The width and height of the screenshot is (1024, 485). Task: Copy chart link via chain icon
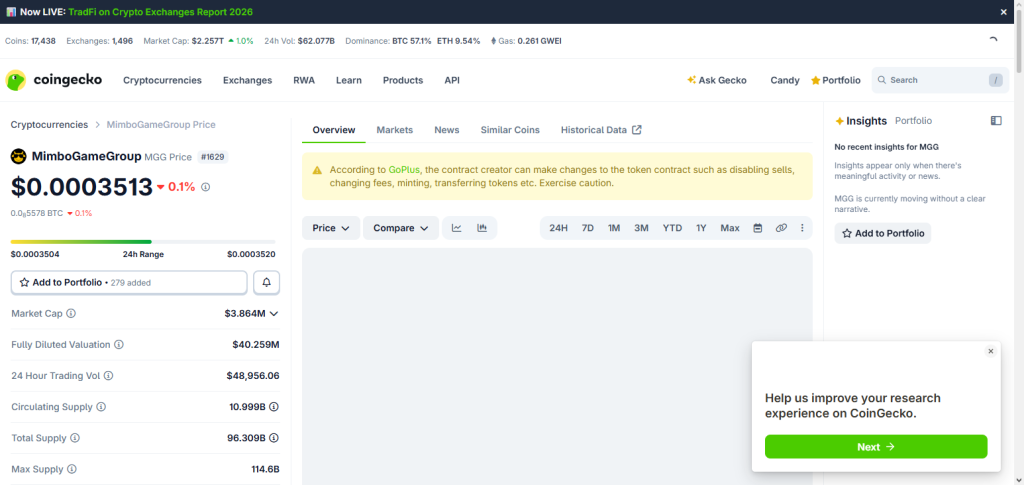click(x=781, y=228)
